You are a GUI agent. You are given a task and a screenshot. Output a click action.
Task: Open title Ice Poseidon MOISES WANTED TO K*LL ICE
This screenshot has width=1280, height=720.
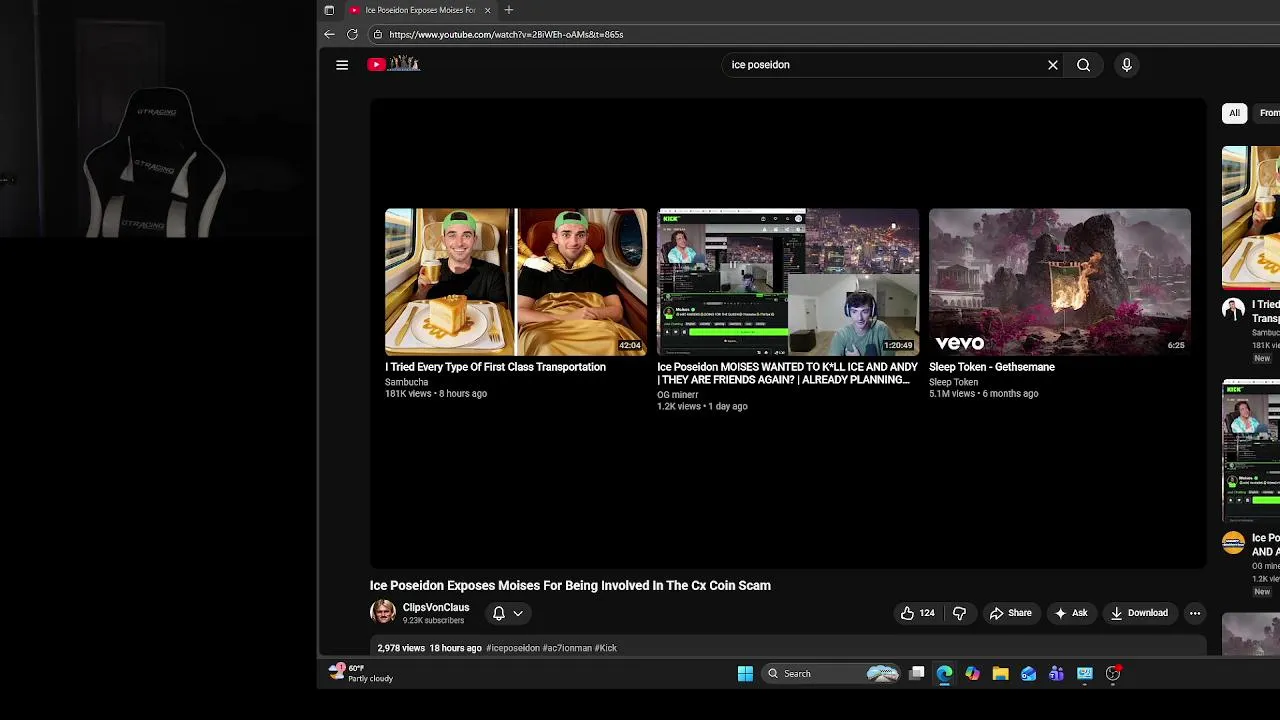point(787,374)
